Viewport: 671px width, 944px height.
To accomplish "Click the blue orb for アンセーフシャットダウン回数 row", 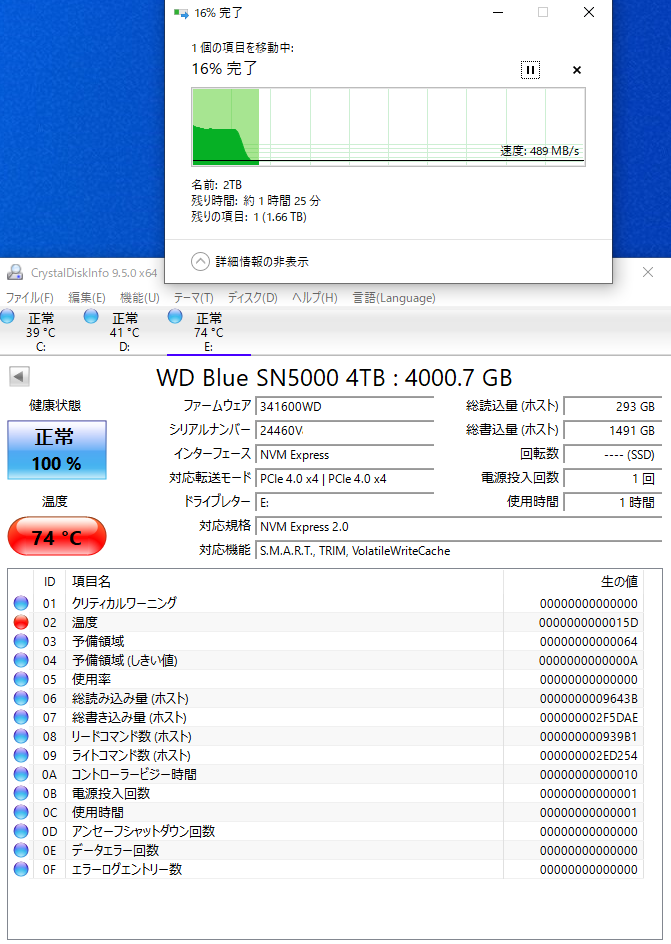I will (21, 831).
